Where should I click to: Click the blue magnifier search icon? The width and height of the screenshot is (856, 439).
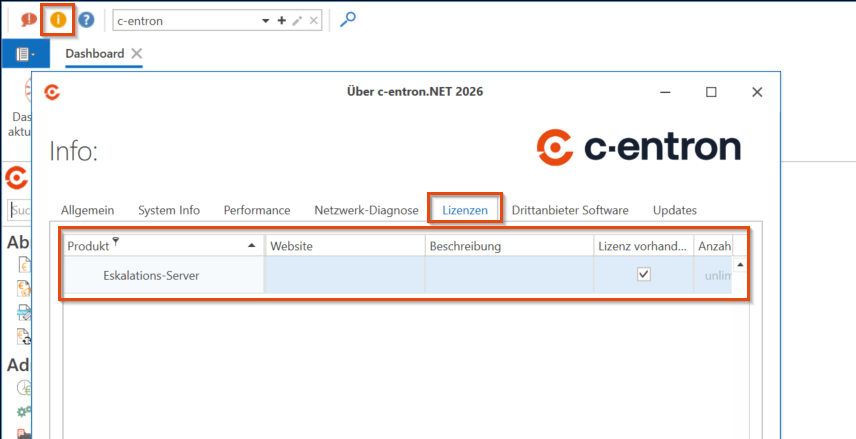[x=348, y=20]
